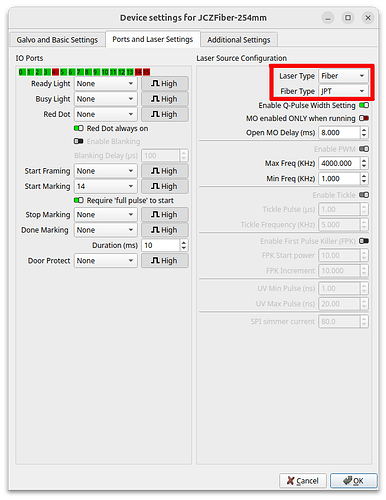Switch to Galvo and Basic Settings tab
386x500 pixels.
(57, 40)
